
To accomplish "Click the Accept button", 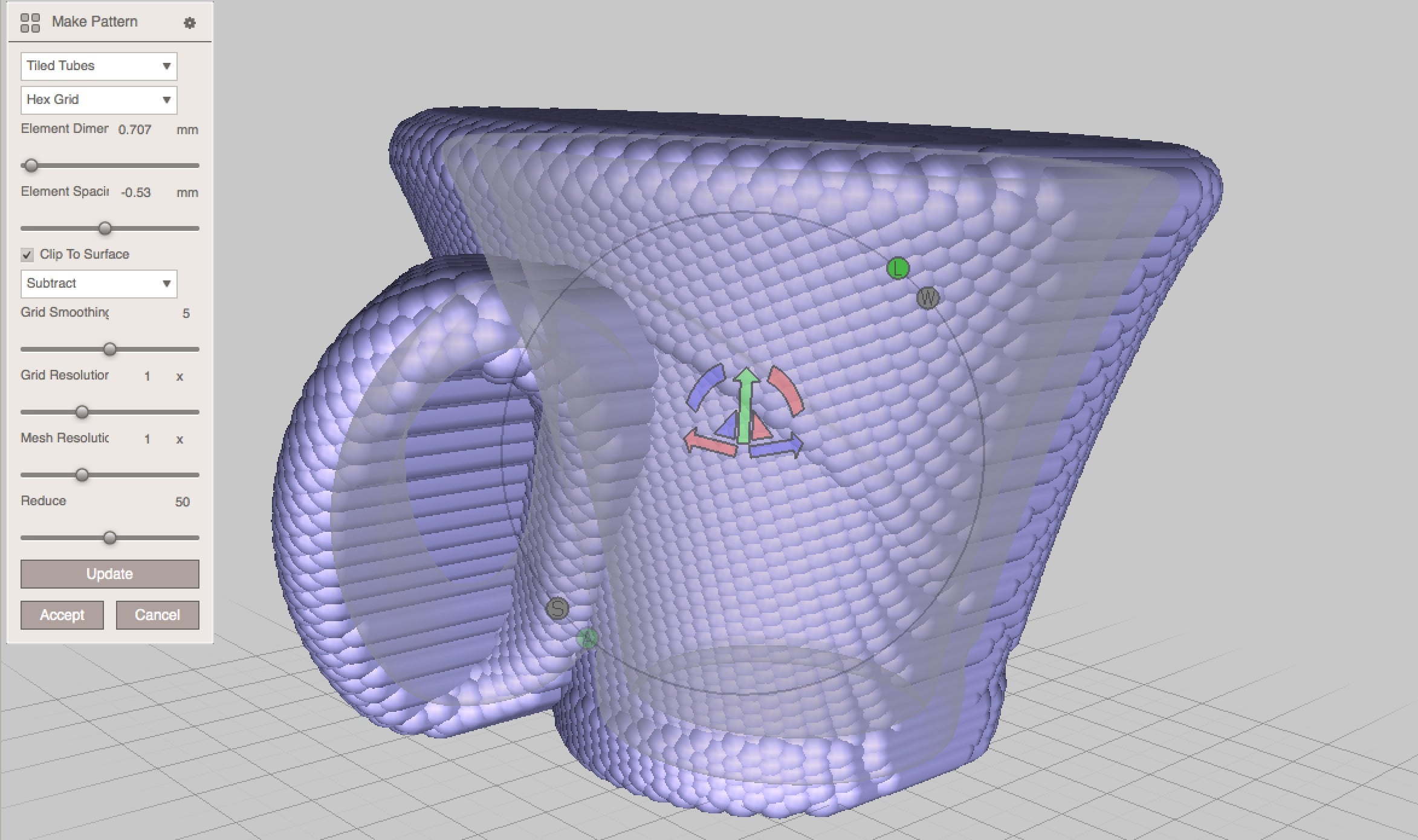I will coord(62,615).
